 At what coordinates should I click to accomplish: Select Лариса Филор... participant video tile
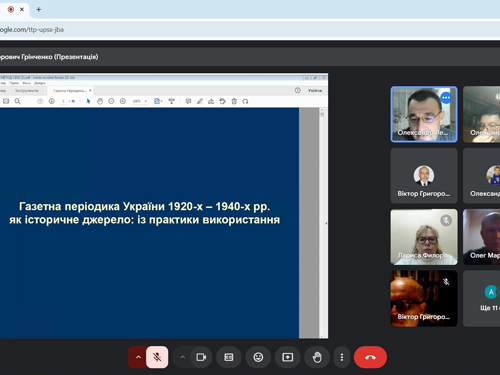(x=424, y=237)
